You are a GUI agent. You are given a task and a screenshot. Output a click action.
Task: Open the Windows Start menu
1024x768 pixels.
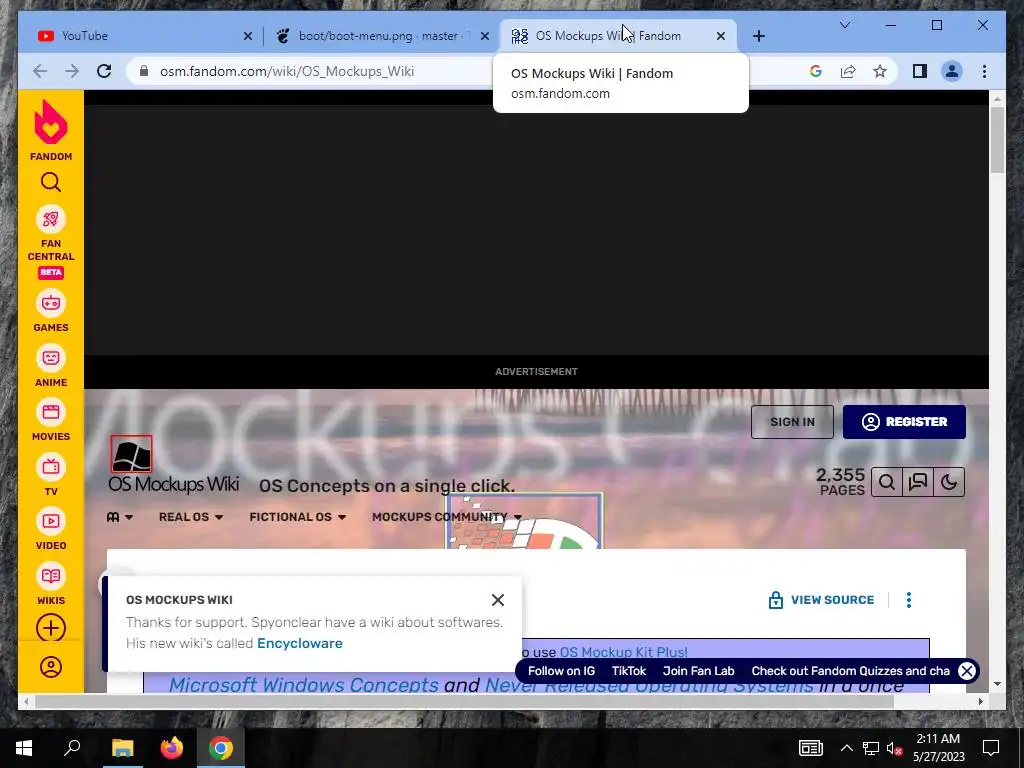point(24,748)
